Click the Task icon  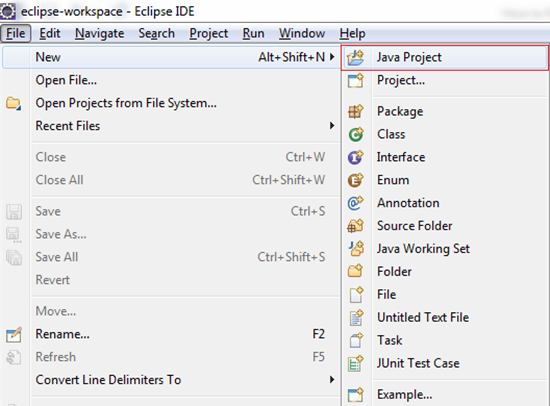356,340
